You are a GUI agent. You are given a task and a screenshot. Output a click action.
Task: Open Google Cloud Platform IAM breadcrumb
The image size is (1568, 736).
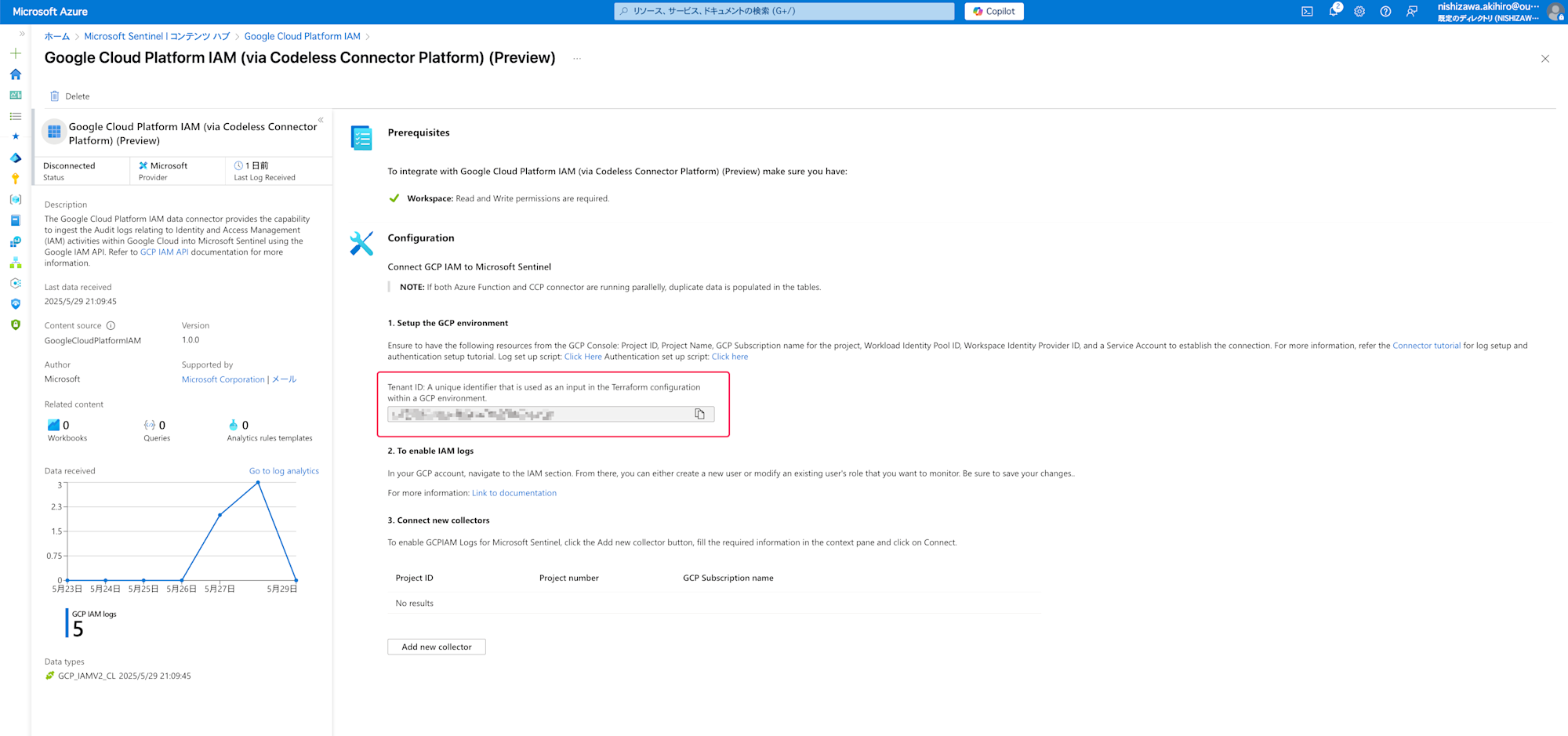coord(302,36)
